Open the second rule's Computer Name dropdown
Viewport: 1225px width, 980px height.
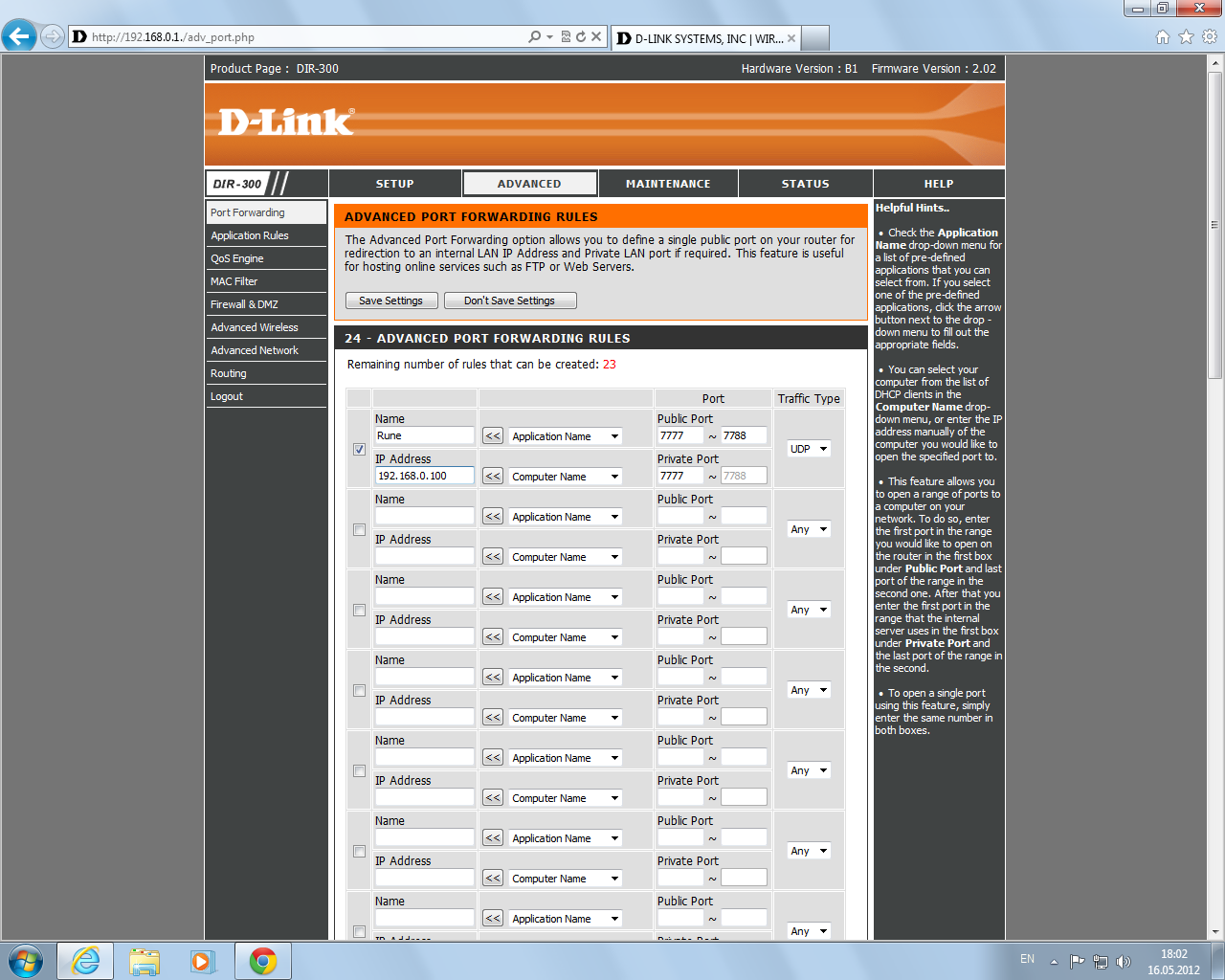pyautogui.click(x=565, y=556)
